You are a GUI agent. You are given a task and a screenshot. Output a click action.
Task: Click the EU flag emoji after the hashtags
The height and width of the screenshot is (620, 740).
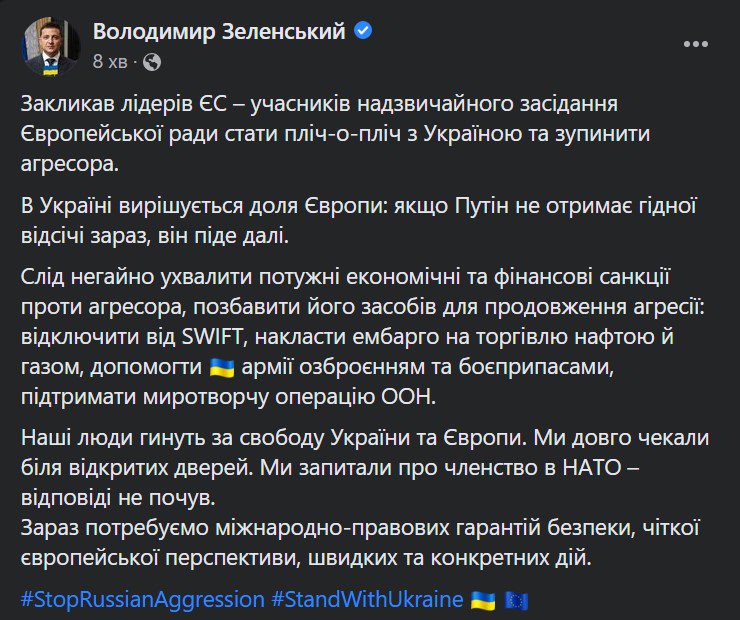coord(516,601)
